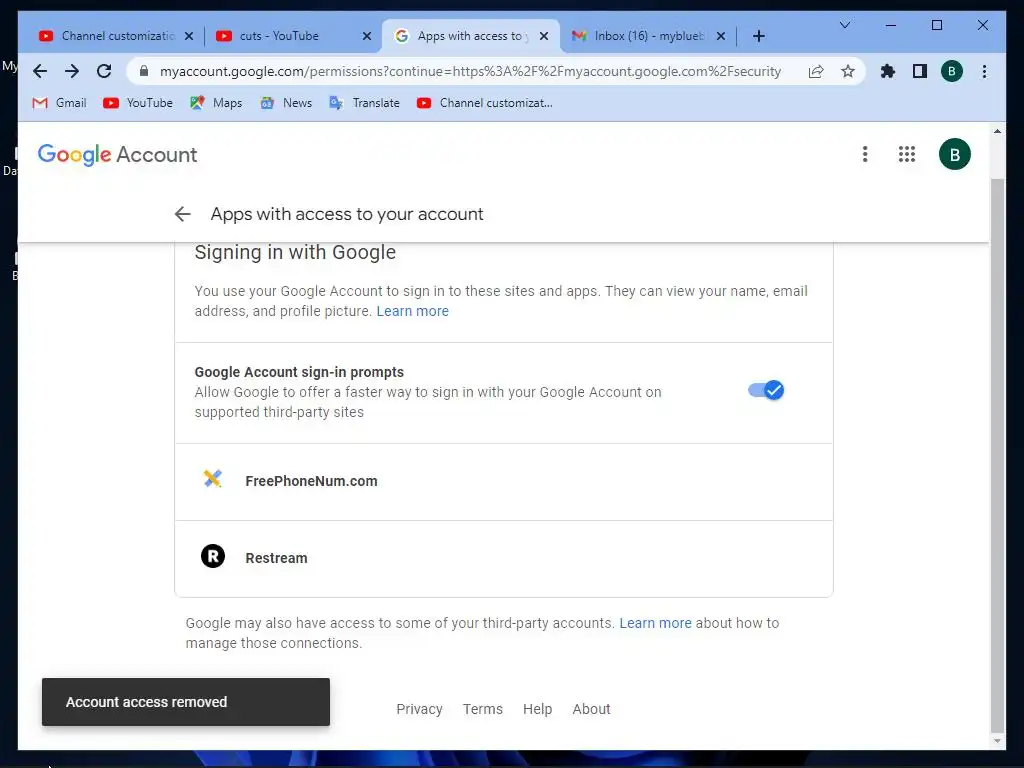
Task: Close the Apps with access tab
Action: (543, 37)
